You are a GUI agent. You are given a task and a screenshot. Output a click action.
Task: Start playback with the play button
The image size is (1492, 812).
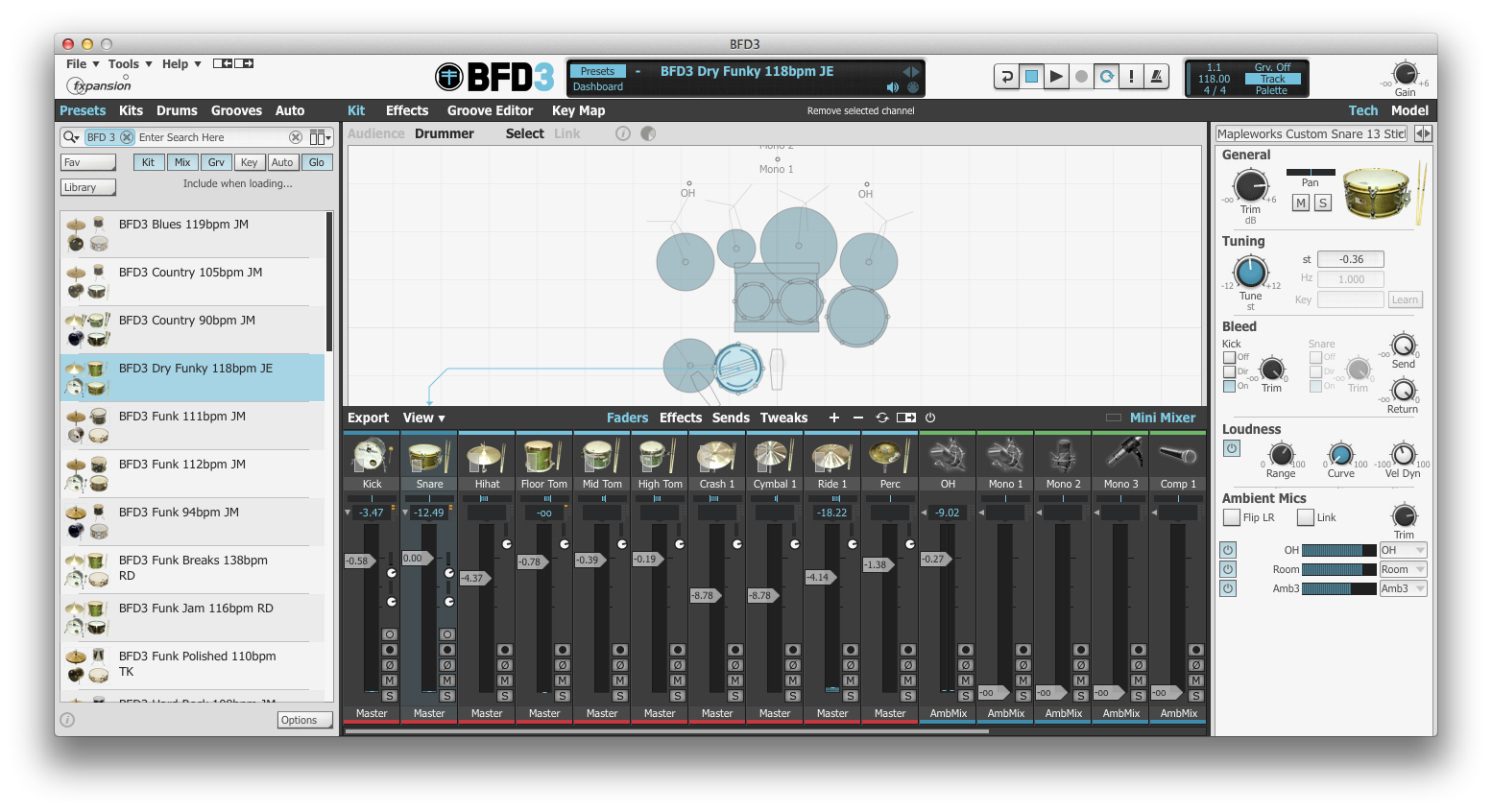[x=1056, y=77]
